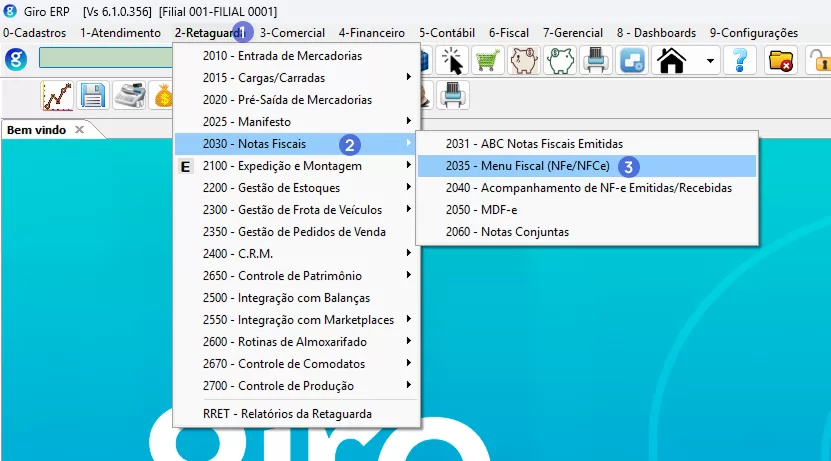Open RRET - Relatórios da Retaguarda
The height and width of the screenshot is (461, 831).
(x=287, y=414)
